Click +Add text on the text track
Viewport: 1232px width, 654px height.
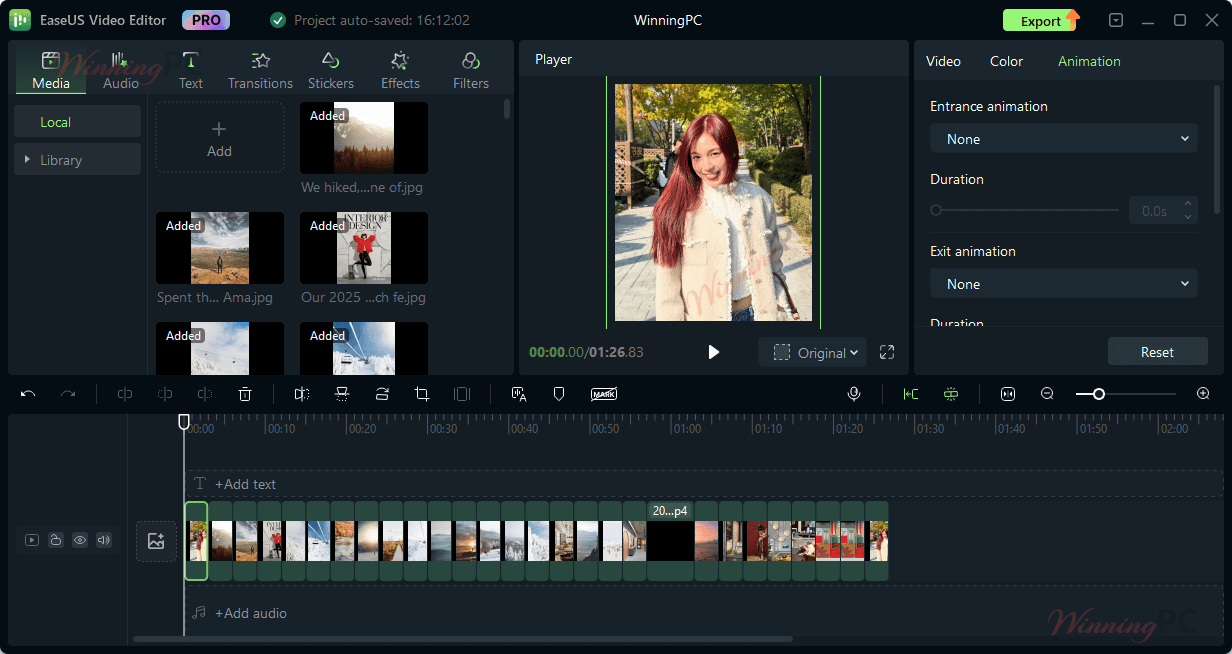[245, 484]
